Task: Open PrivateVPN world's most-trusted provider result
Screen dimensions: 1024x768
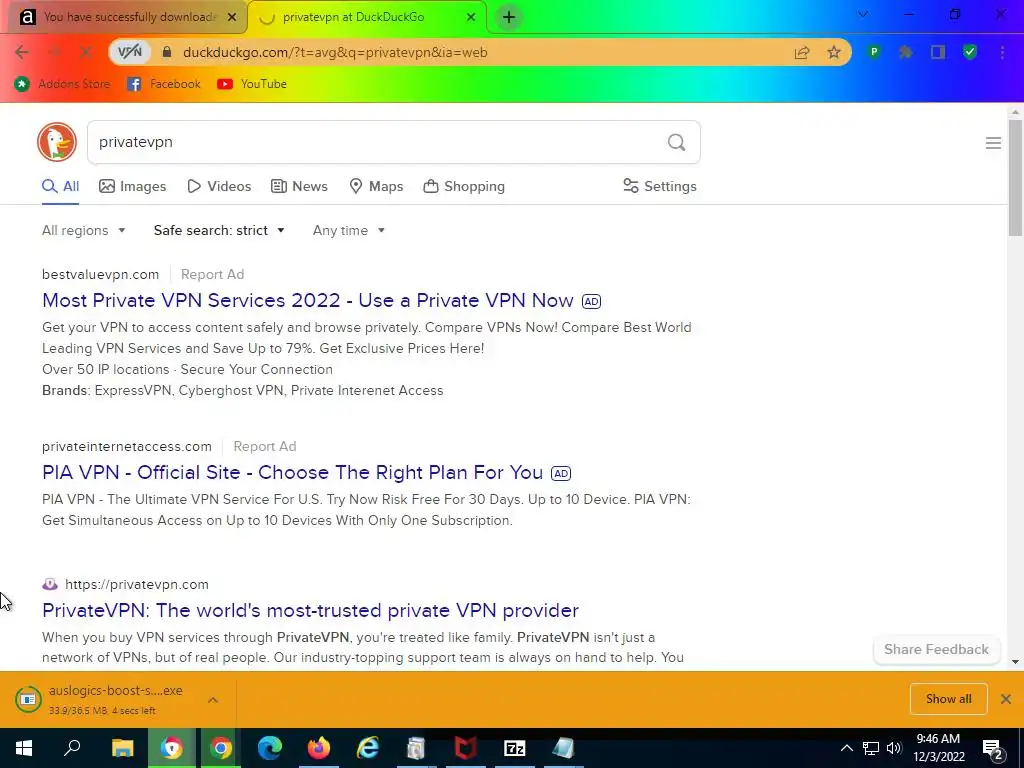Action: (310, 610)
